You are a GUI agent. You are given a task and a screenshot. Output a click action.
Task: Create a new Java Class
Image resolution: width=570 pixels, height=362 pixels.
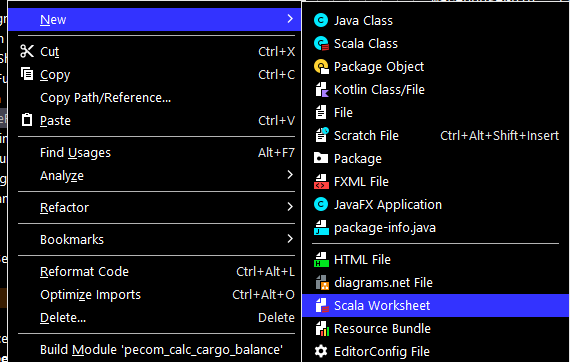(435, 20)
